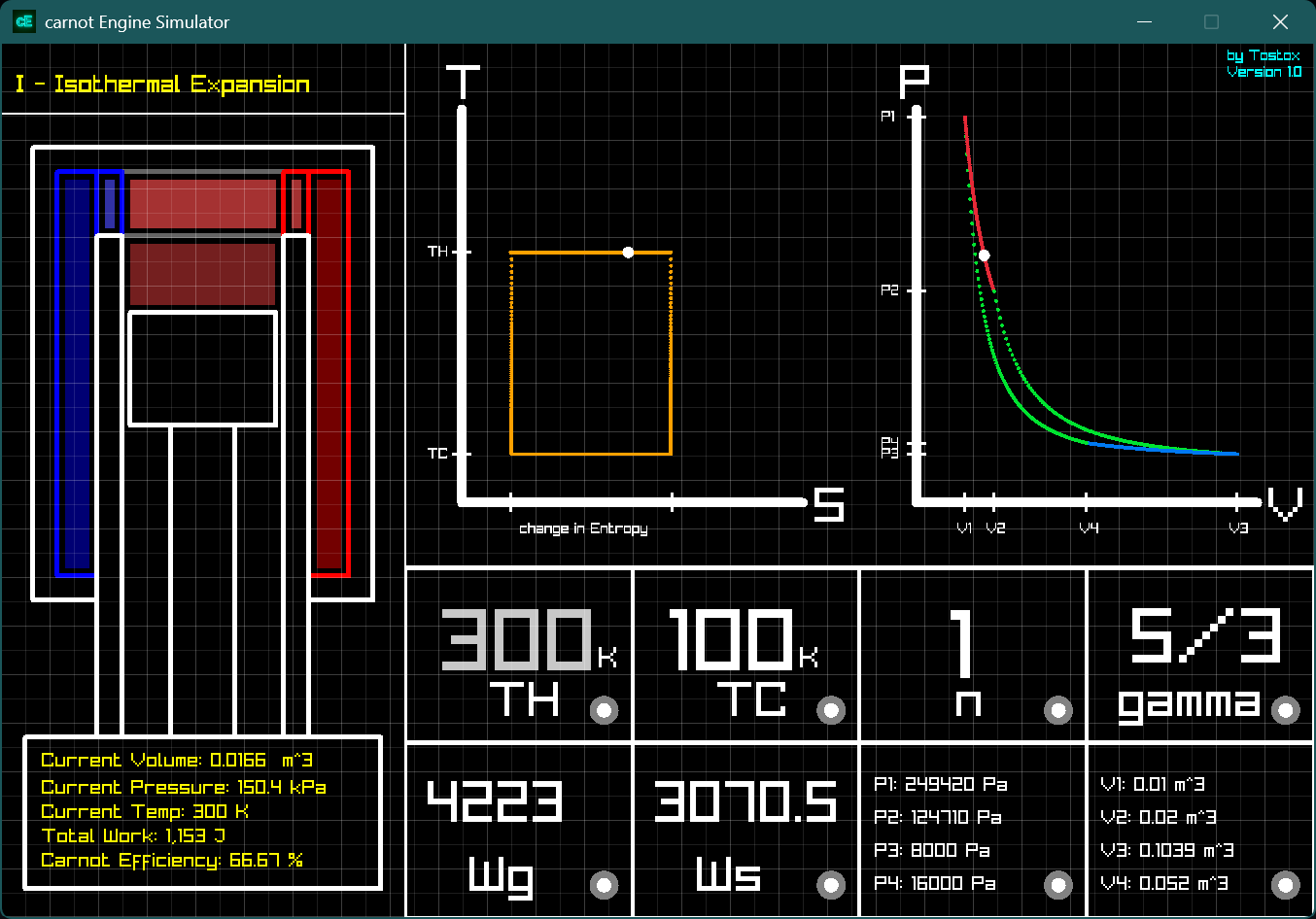The width and height of the screenshot is (1316, 919).
Task: Click 'Carnot Efficiency: 66.67 %' readout
Action: [x=172, y=861]
